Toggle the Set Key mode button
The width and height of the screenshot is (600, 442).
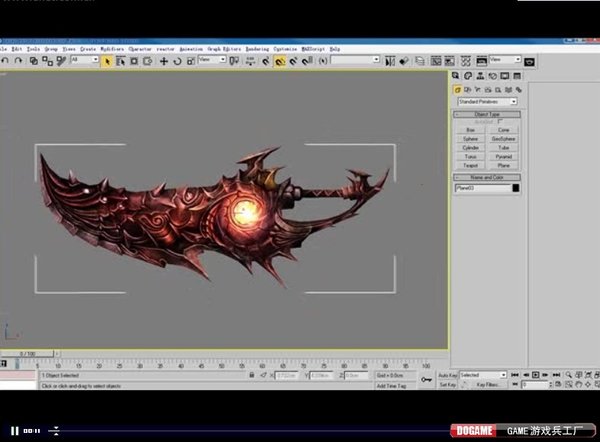446,384
